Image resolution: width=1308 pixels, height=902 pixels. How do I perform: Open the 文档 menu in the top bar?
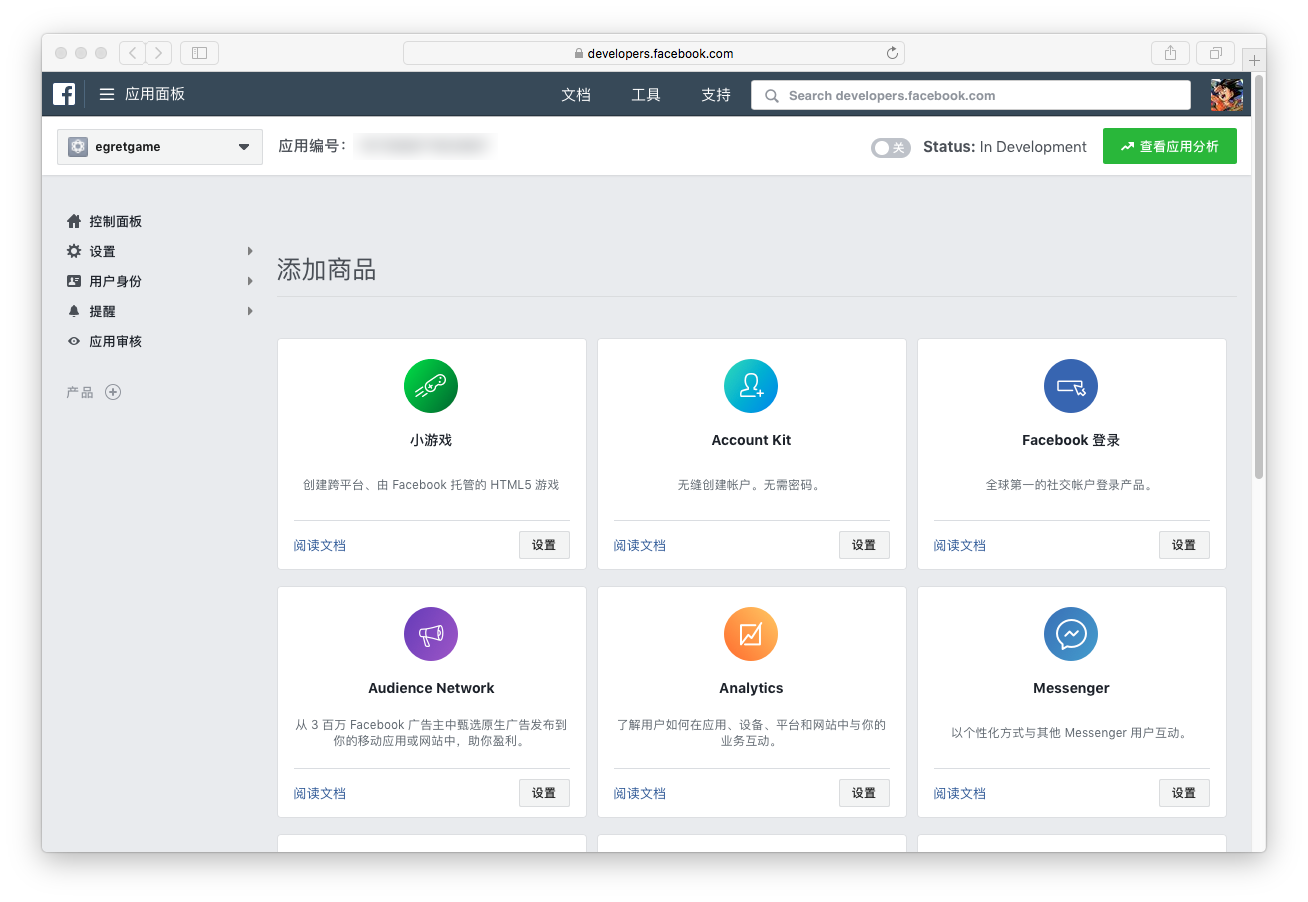[x=576, y=95]
